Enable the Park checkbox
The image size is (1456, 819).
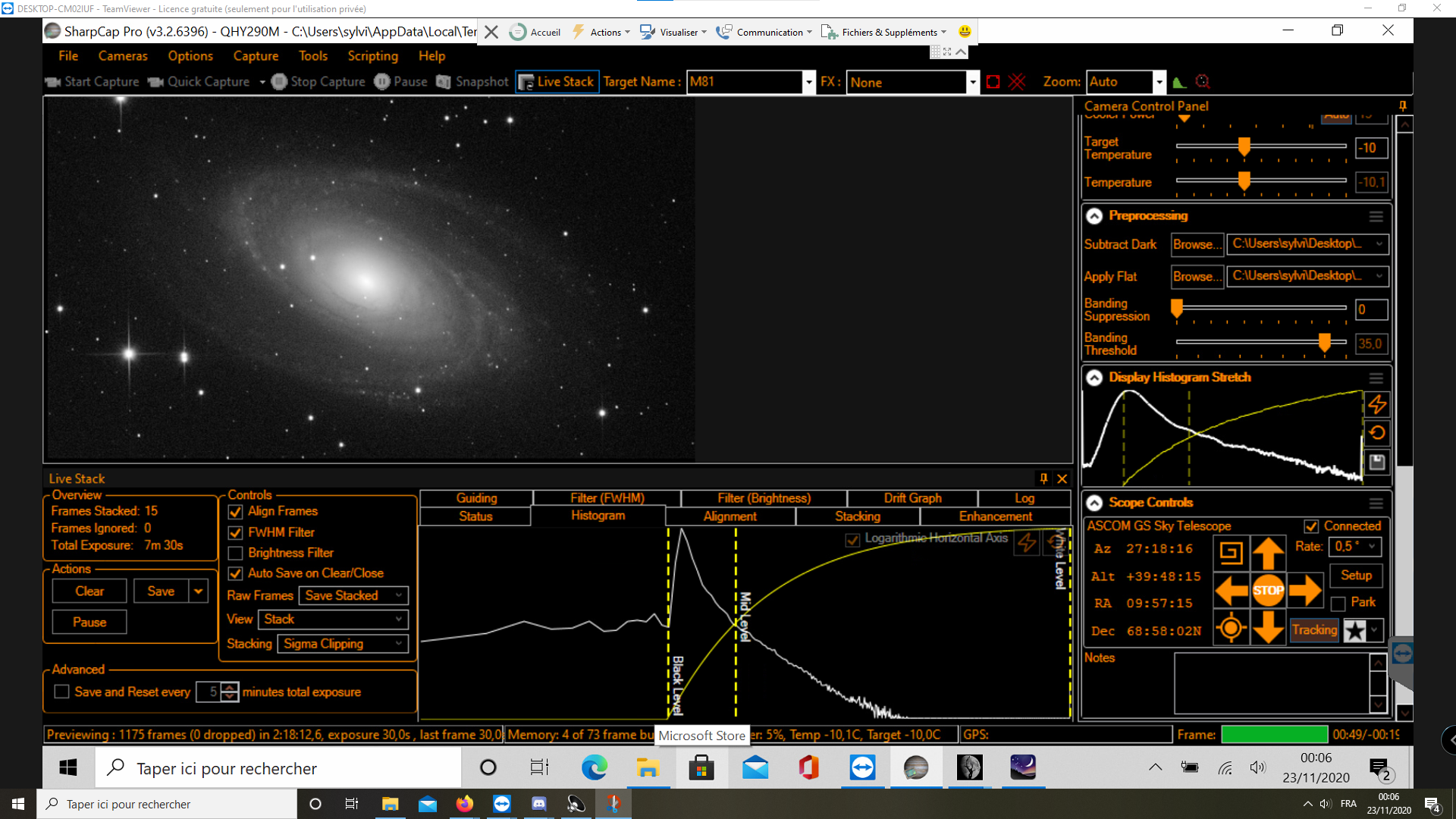[x=1338, y=604]
